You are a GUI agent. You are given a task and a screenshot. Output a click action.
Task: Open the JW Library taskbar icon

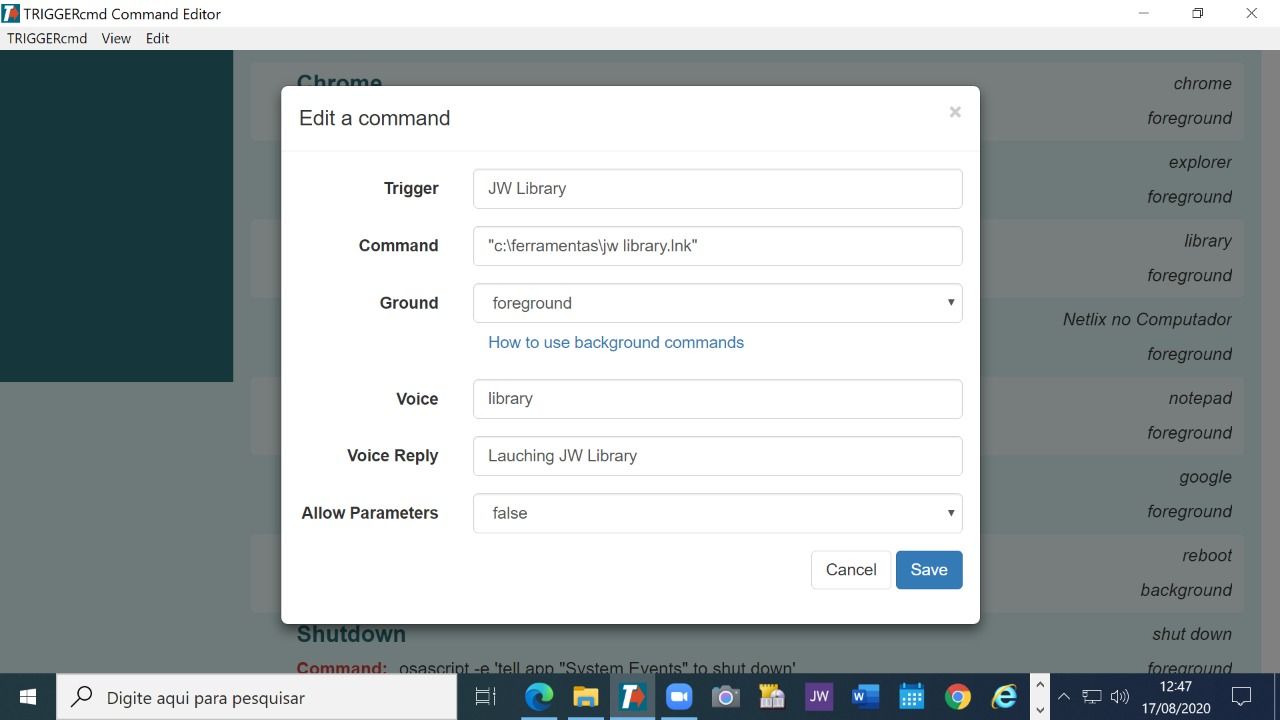click(x=819, y=697)
